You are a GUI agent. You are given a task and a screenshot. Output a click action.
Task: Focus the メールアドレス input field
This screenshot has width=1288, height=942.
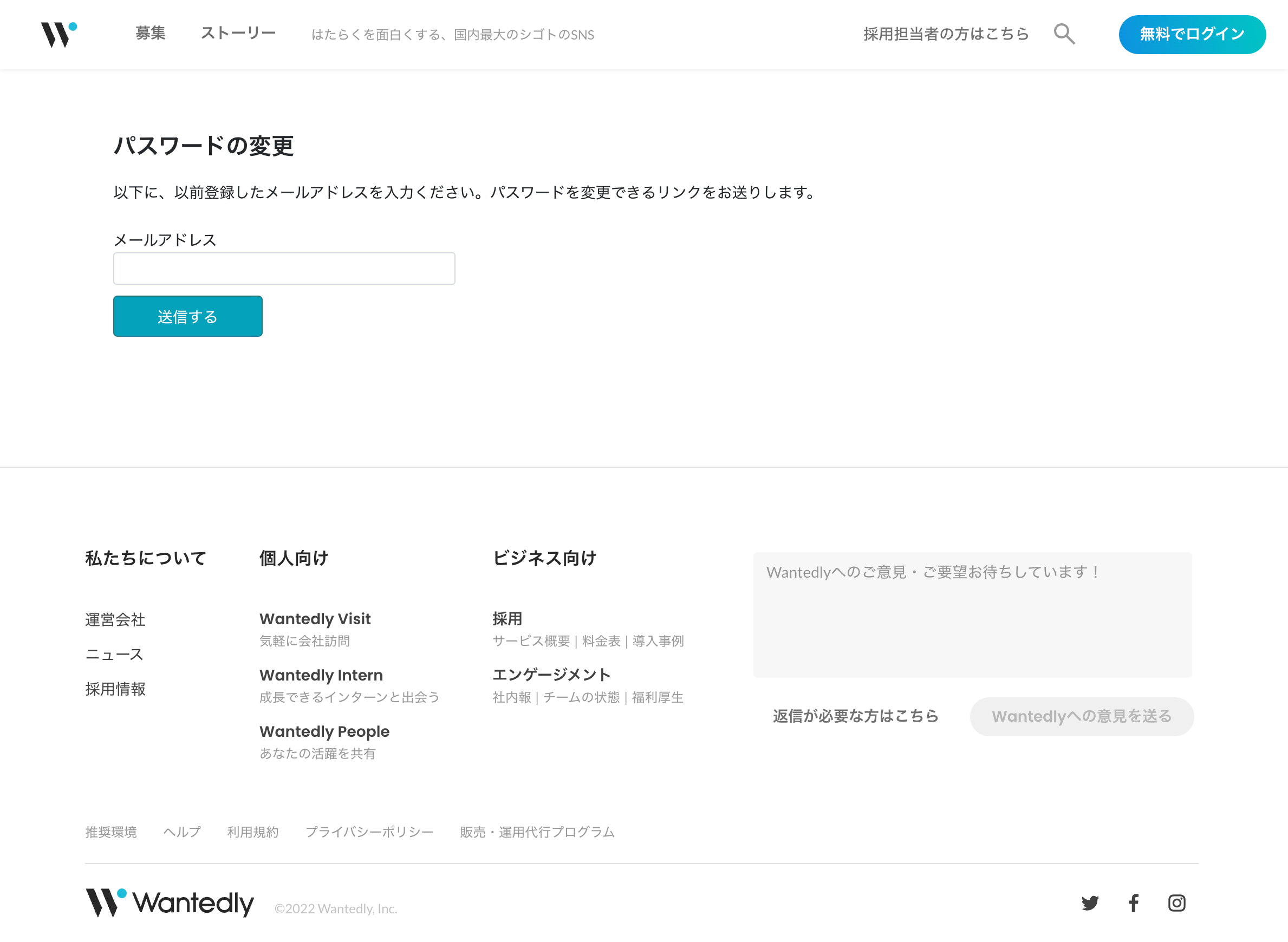pos(284,269)
